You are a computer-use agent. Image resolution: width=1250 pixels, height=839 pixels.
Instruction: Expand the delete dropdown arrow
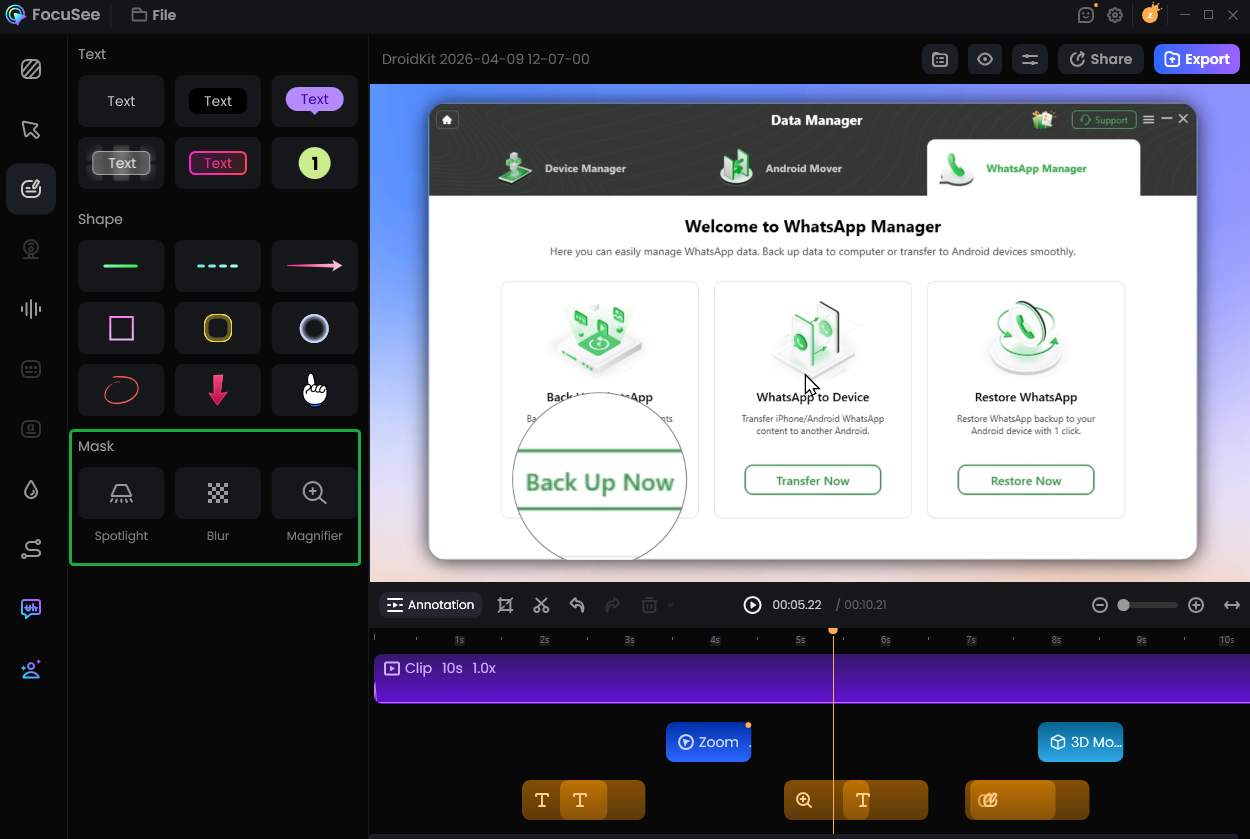pos(670,605)
